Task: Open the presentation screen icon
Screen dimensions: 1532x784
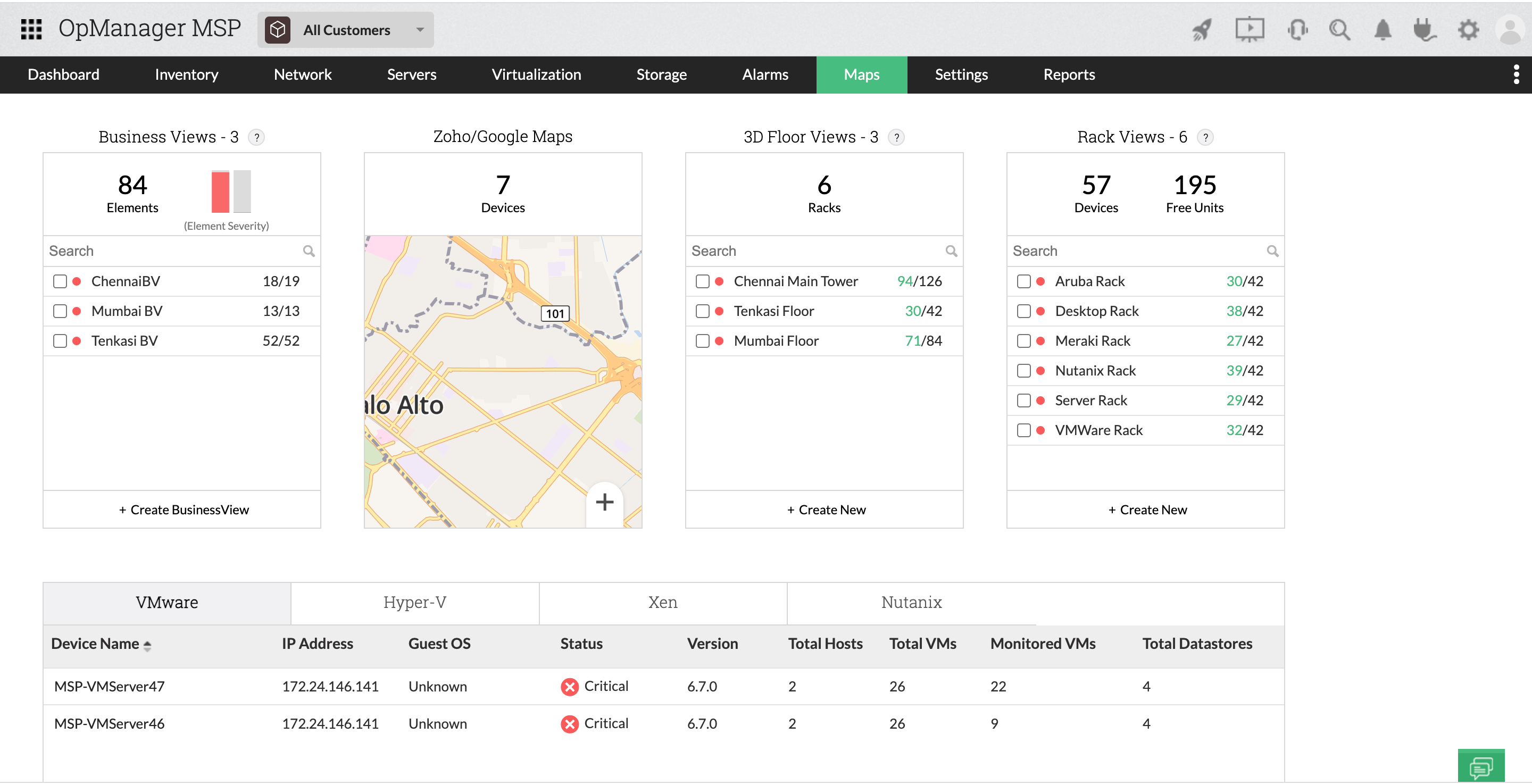Action: pyautogui.click(x=1250, y=29)
